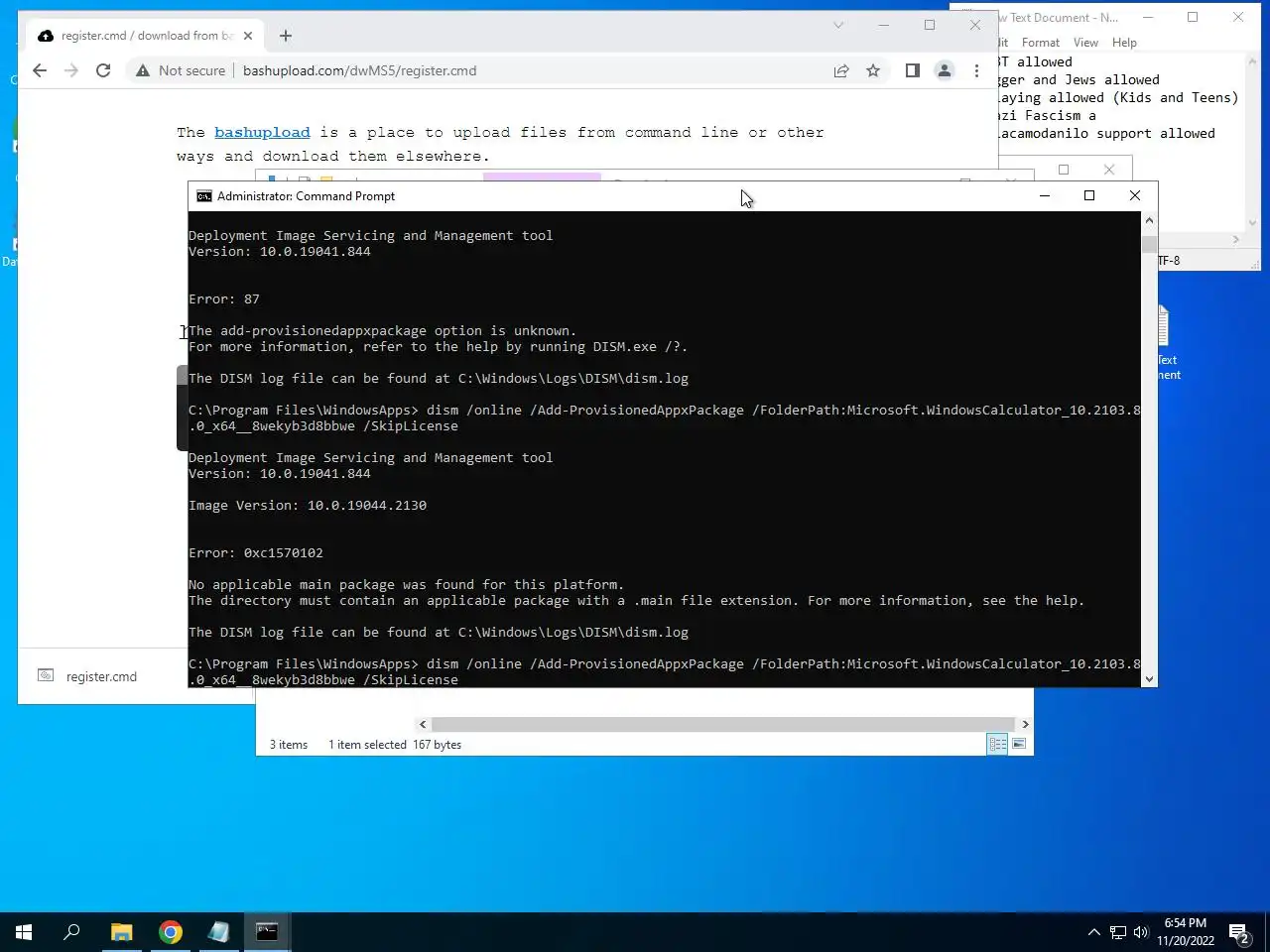This screenshot has width=1270, height=952.
Task: Open taskbar Search
Action: point(71,932)
